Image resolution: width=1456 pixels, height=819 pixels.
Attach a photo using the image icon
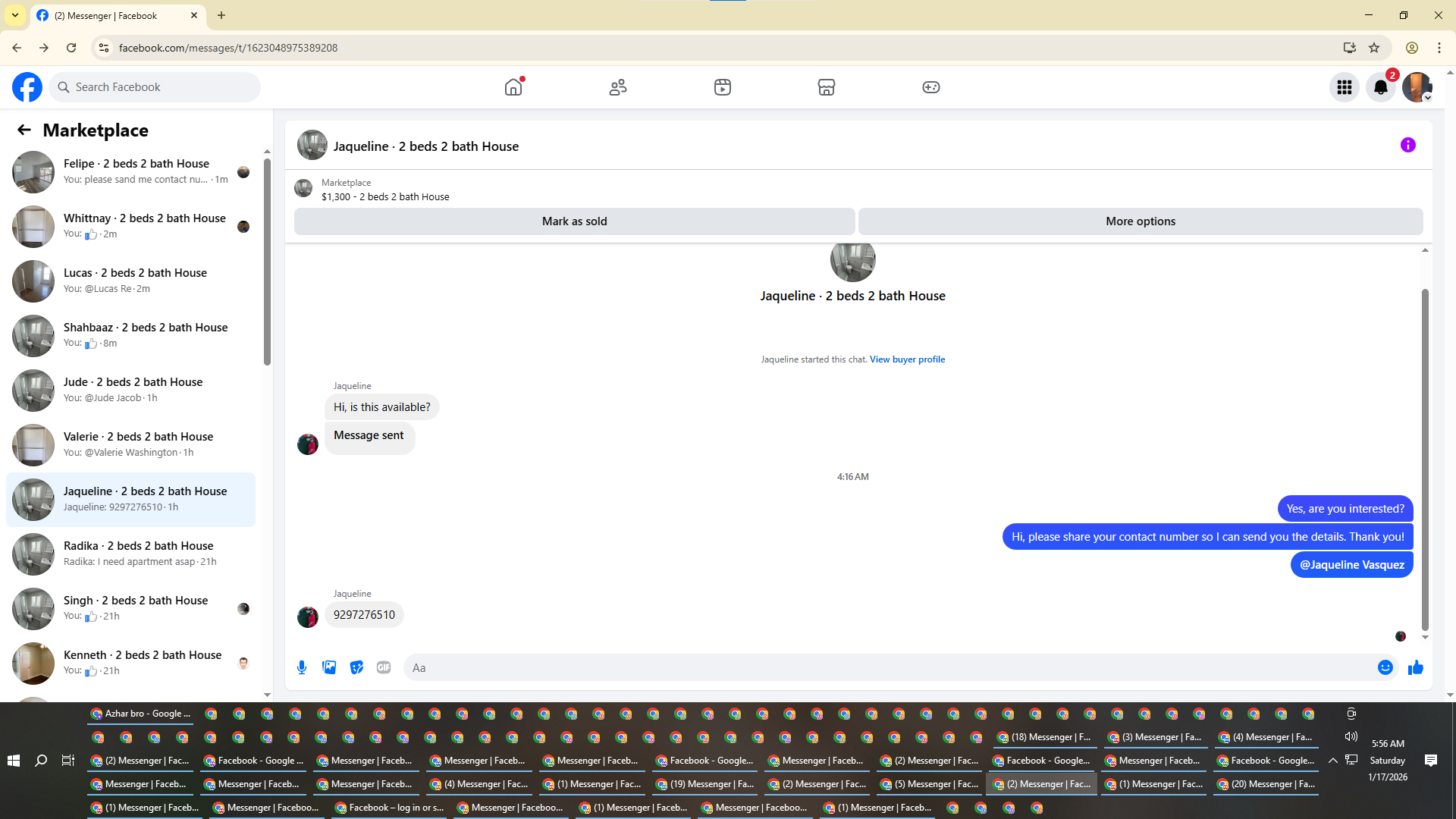coord(329,667)
